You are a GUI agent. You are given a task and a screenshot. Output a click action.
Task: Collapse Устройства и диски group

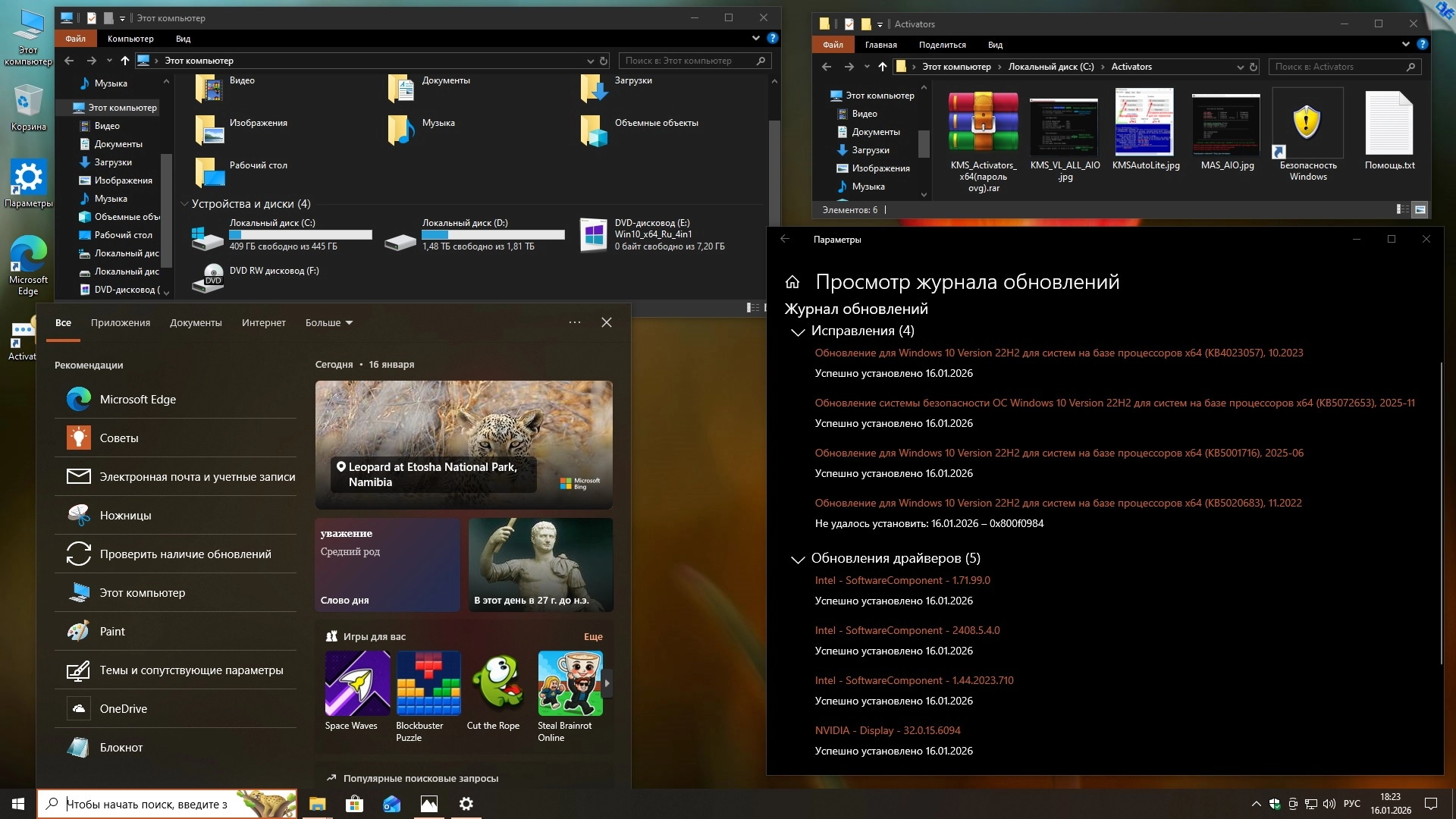pos(184,204)
